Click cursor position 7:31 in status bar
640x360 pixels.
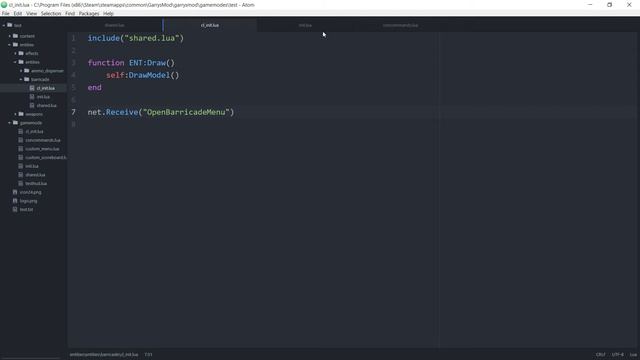[149, 355]
